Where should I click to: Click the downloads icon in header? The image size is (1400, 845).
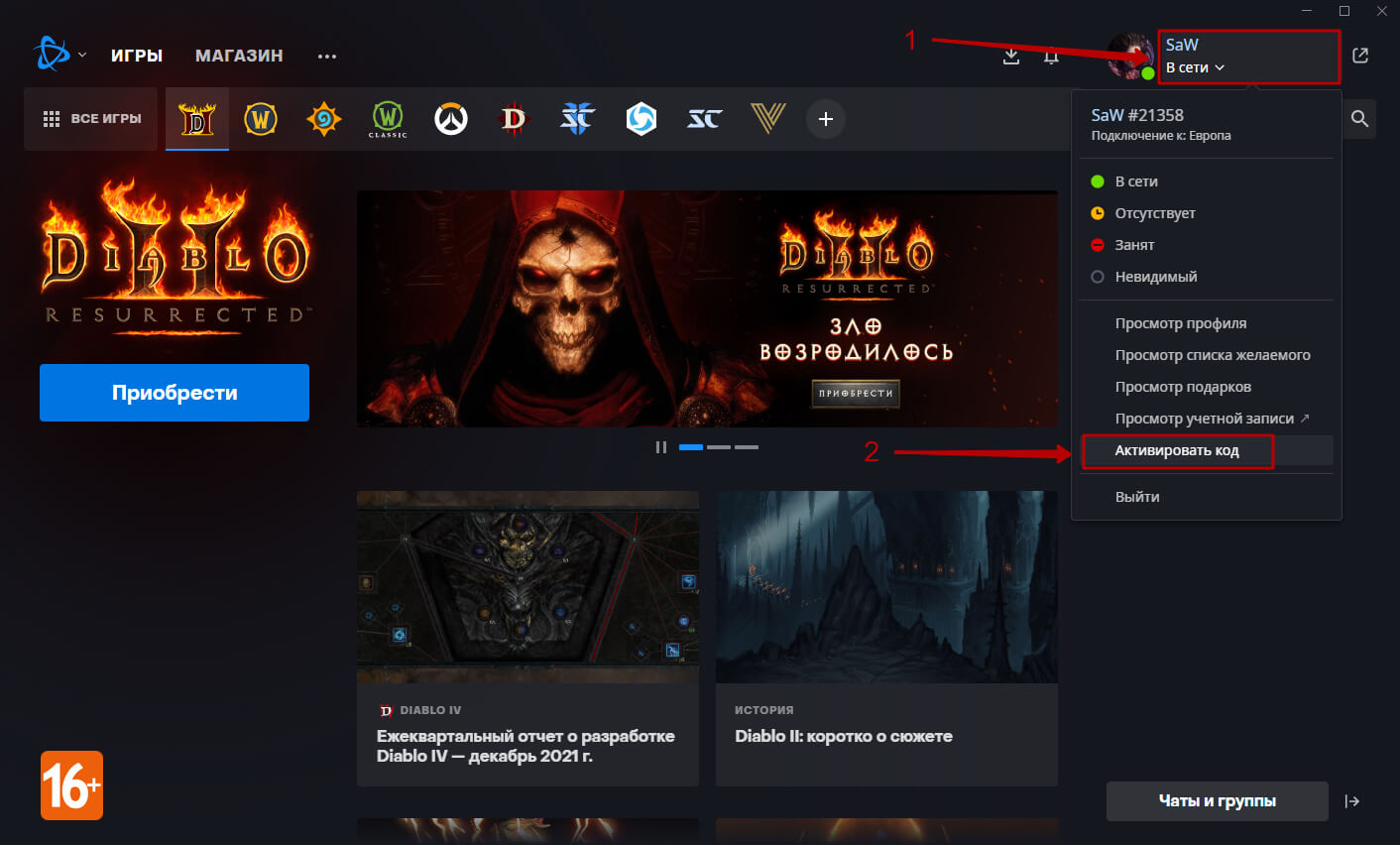1011,57
